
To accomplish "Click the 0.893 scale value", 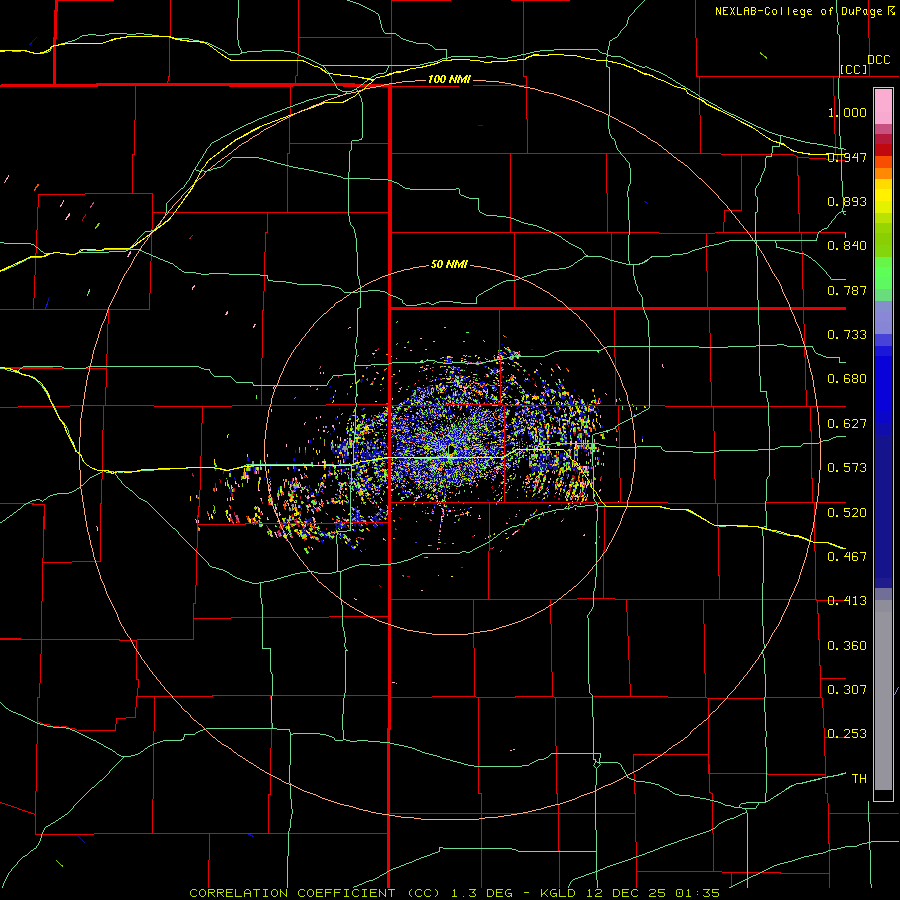I will [x=847, y=201].
